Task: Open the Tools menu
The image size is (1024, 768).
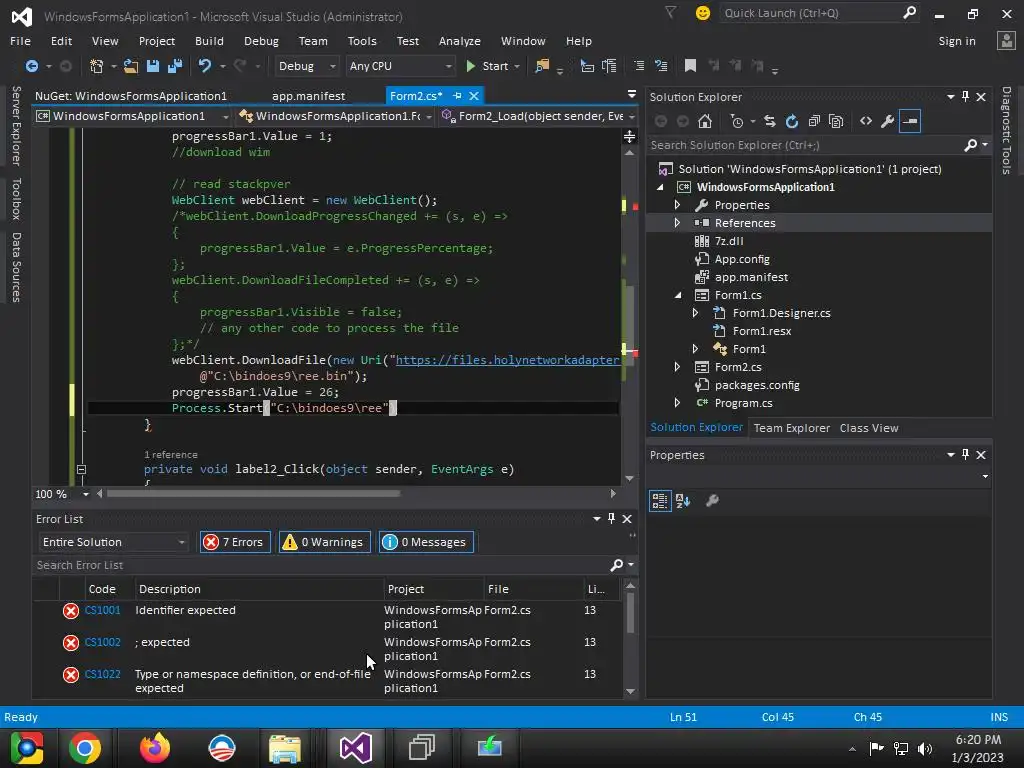Action: (362, 40)
